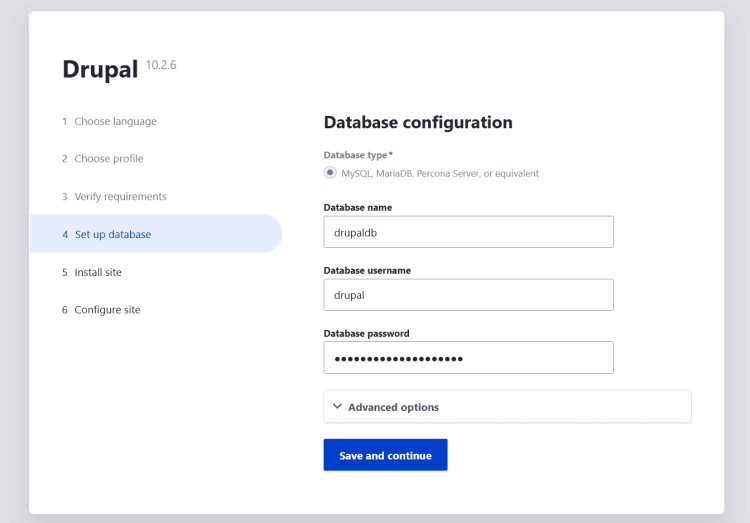Screen dimensions: 750x523
Task: Click the 10.2.6 version number
Action: pyautogui.click(x=161, y=65)
